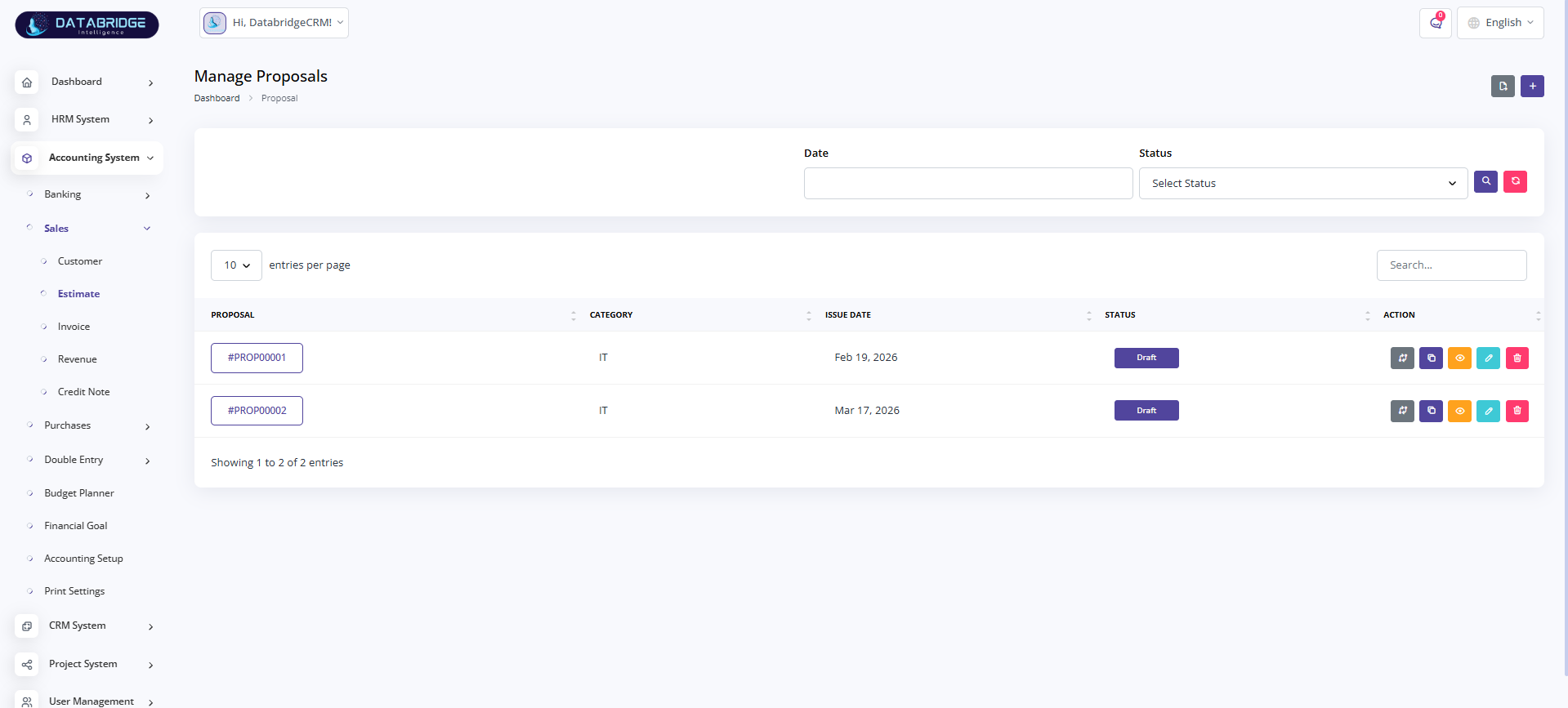Focus the table Search... input field
Screen dimensions: 1568x708
click(x=1452, y=265)
